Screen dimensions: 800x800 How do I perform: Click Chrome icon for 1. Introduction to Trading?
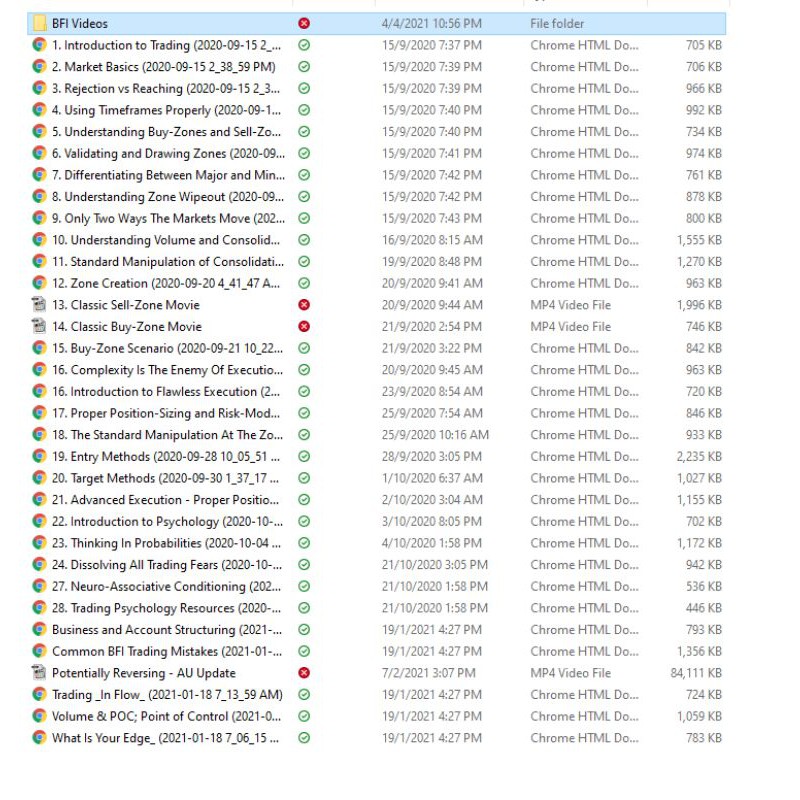click(x=39, y=45)
